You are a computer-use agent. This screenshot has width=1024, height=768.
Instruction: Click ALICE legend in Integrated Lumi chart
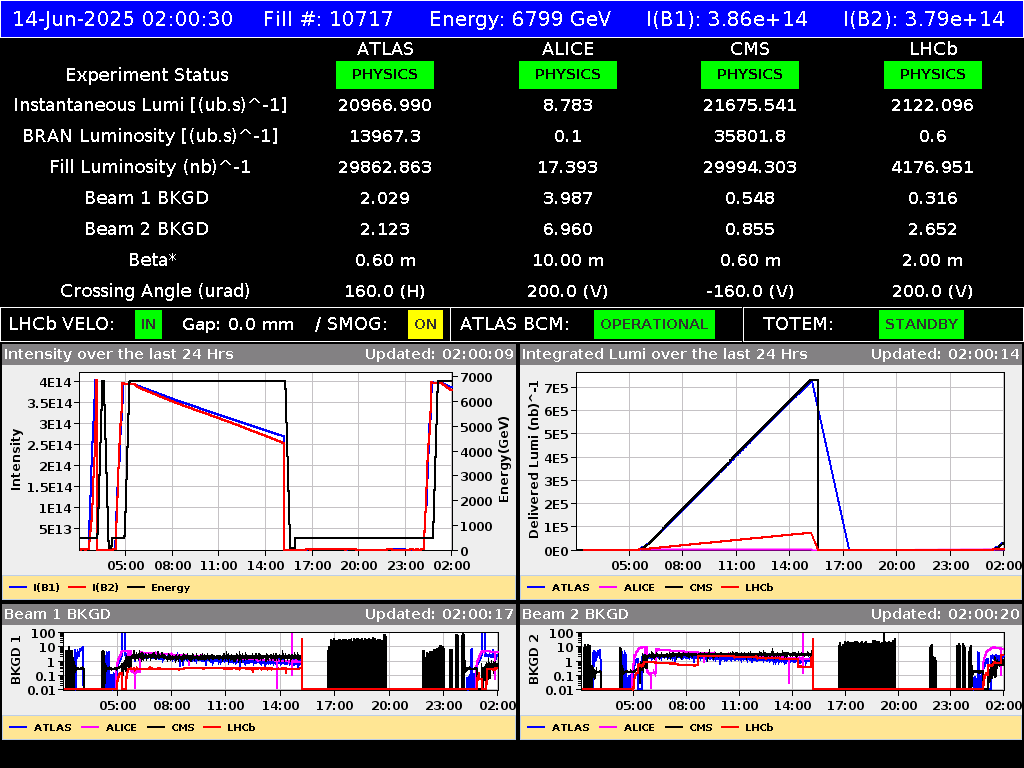(627, 587)
